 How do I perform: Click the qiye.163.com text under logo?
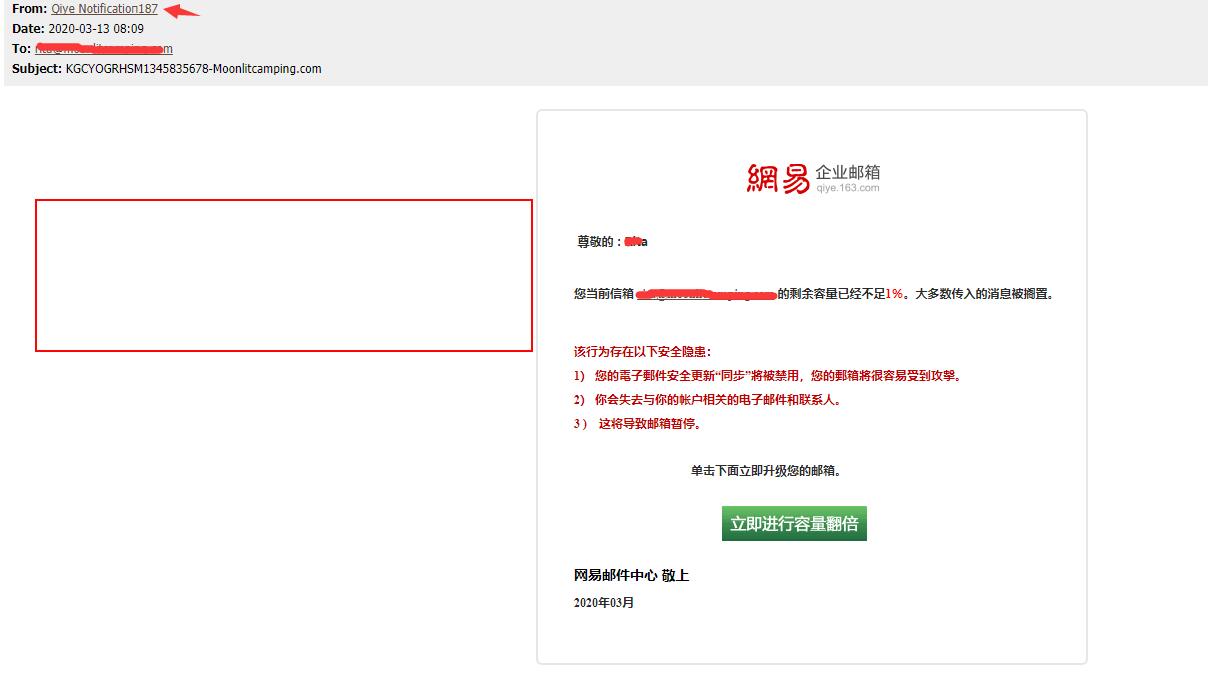pos(848,188)
